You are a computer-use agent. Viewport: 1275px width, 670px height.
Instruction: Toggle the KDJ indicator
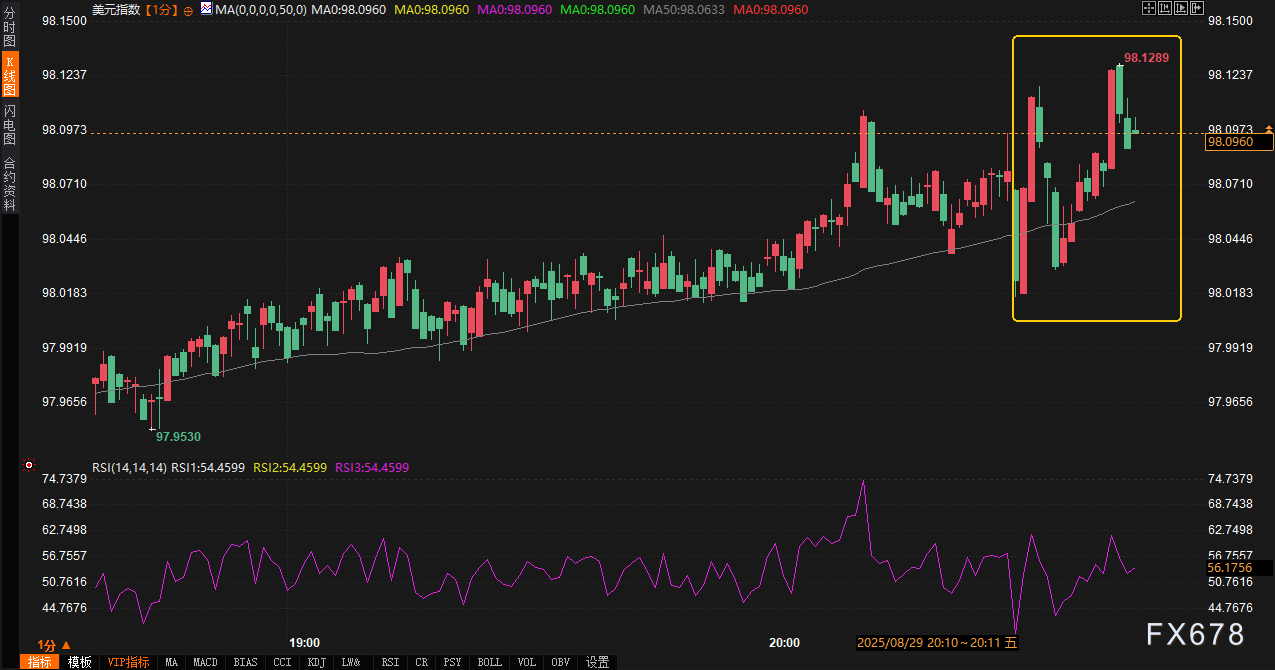[x=316, y=662]
